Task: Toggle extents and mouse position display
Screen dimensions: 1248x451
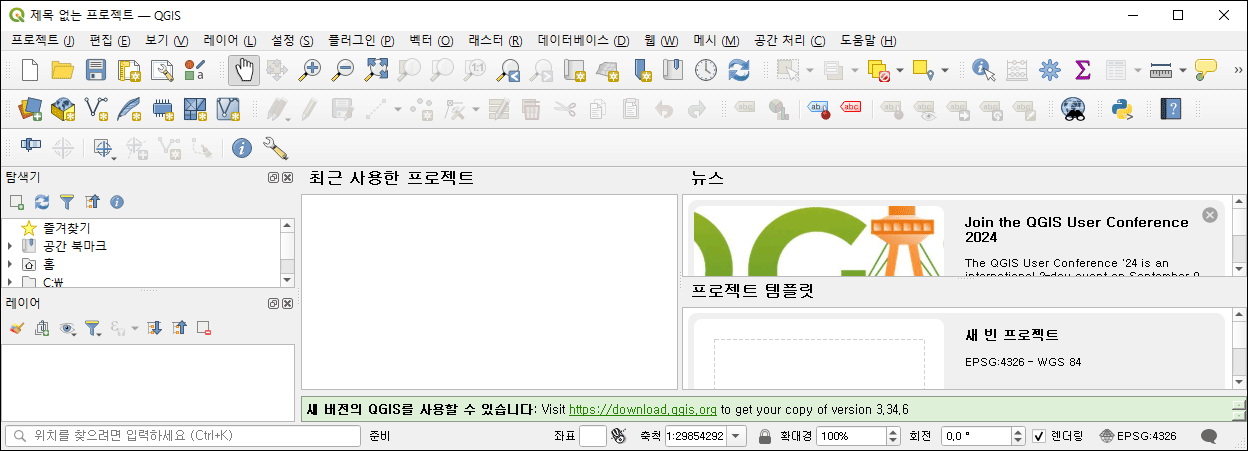Action: tap(618, 436)
